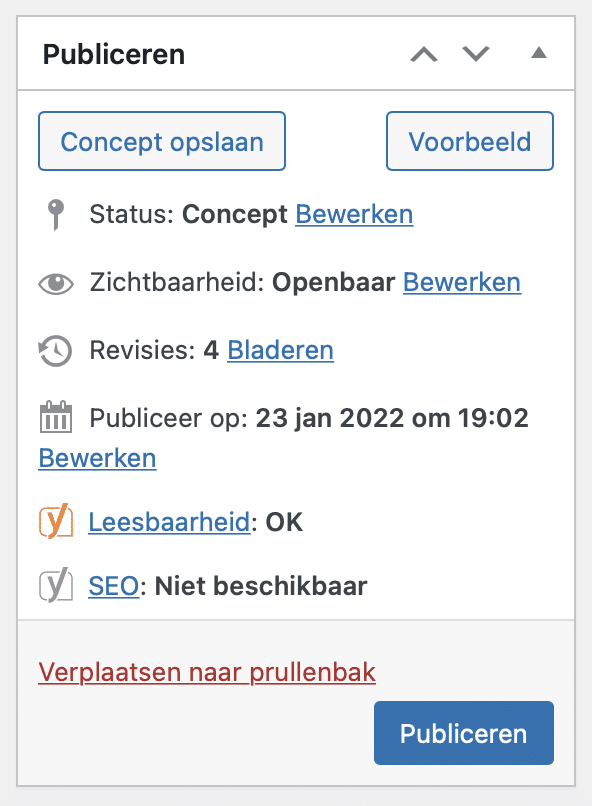Open the Leesbaarheid analysis link
Image resolution: width=592 pixels, height=806 pixels.
[169, 522]
